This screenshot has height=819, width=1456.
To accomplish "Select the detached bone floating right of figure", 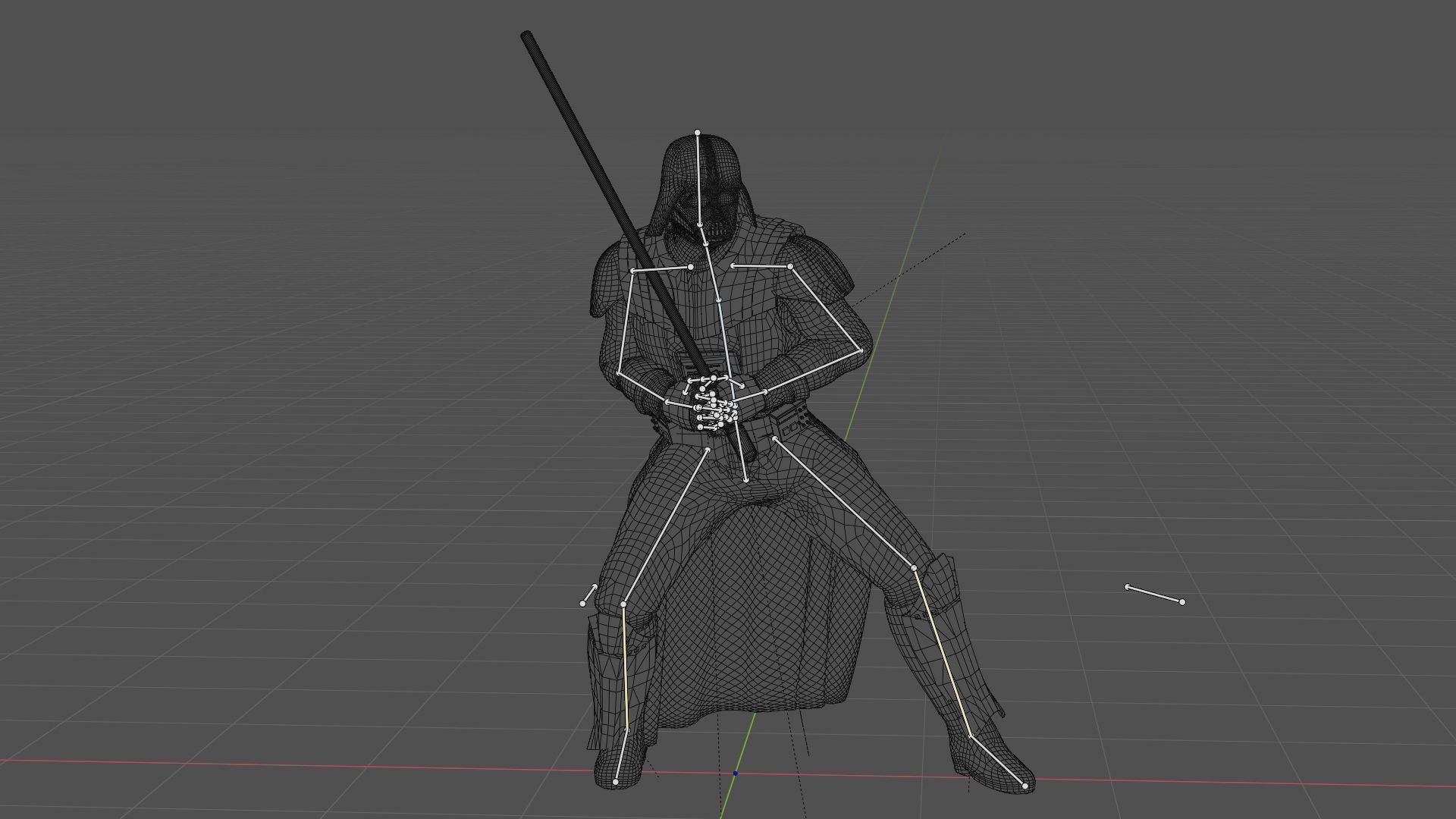I will pyautogui.click(x=1154, y=595).
